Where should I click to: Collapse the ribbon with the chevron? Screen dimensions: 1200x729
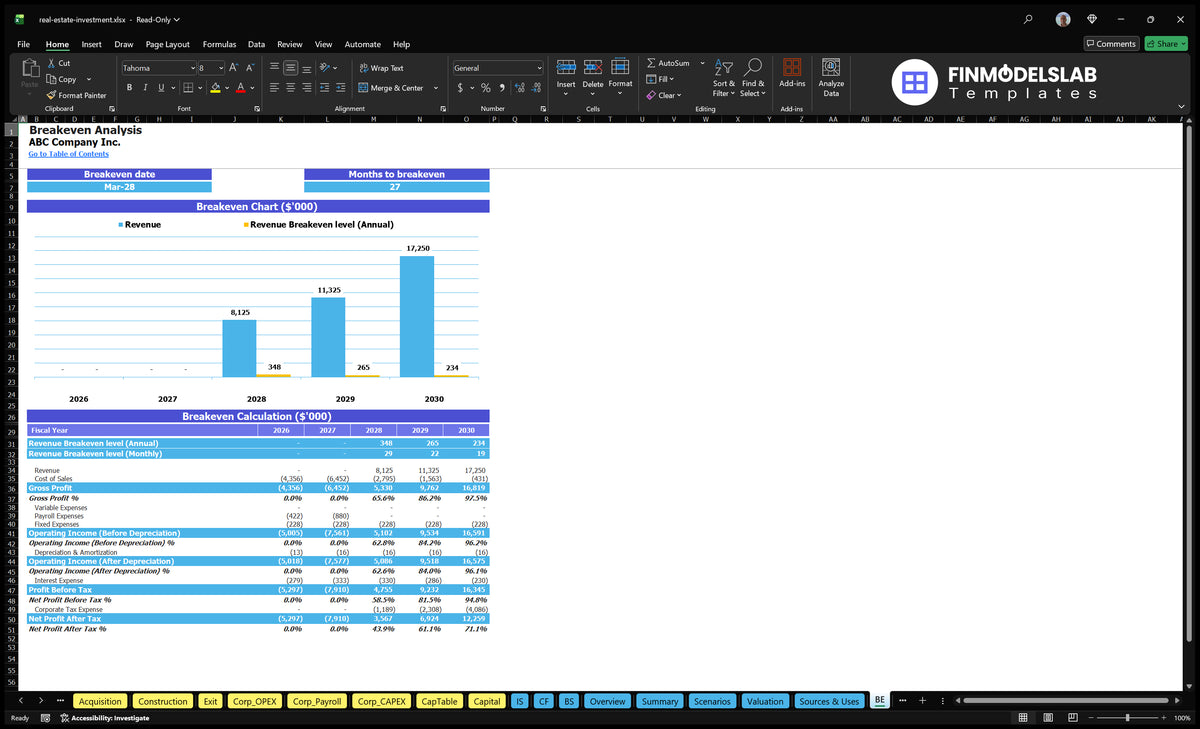point(1182,106)
